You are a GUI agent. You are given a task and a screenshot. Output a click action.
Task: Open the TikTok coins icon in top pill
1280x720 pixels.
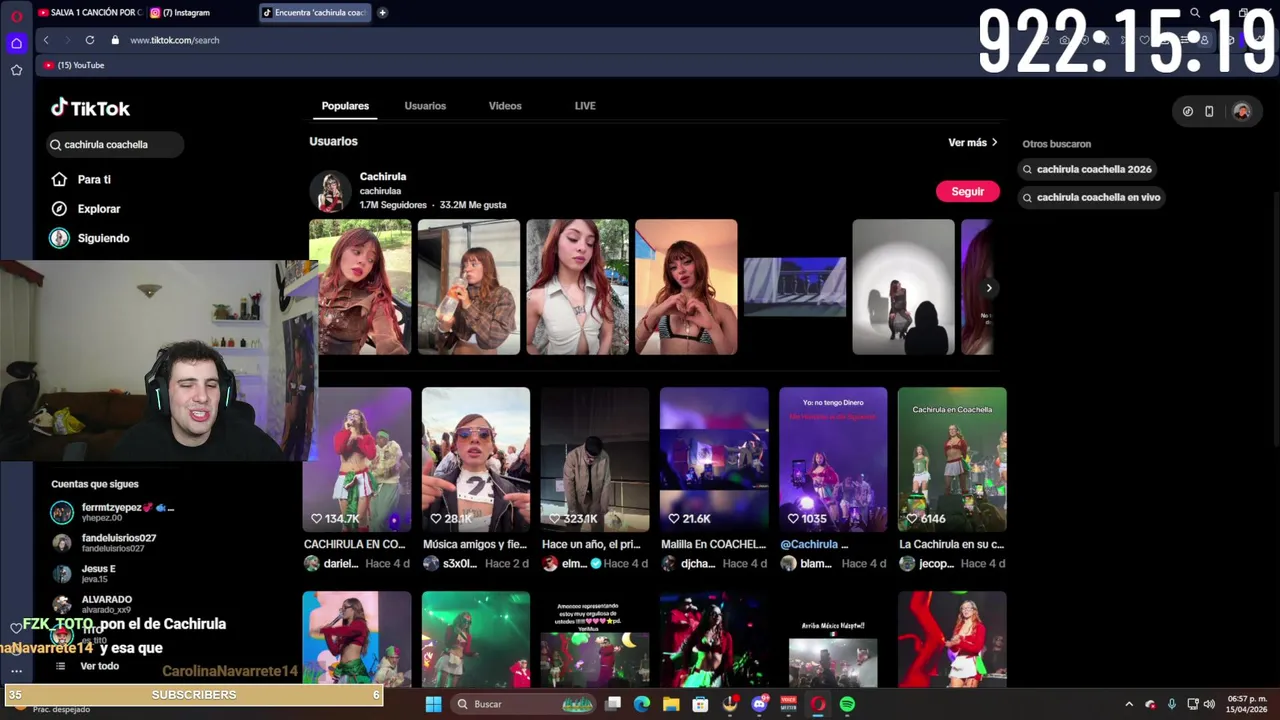click(x=1187, y=111)
